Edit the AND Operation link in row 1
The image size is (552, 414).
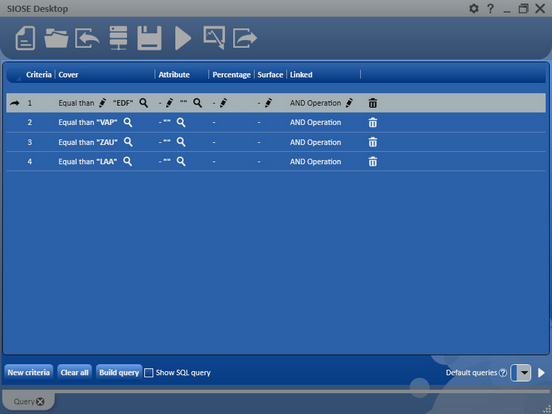[x=349, y=103]
